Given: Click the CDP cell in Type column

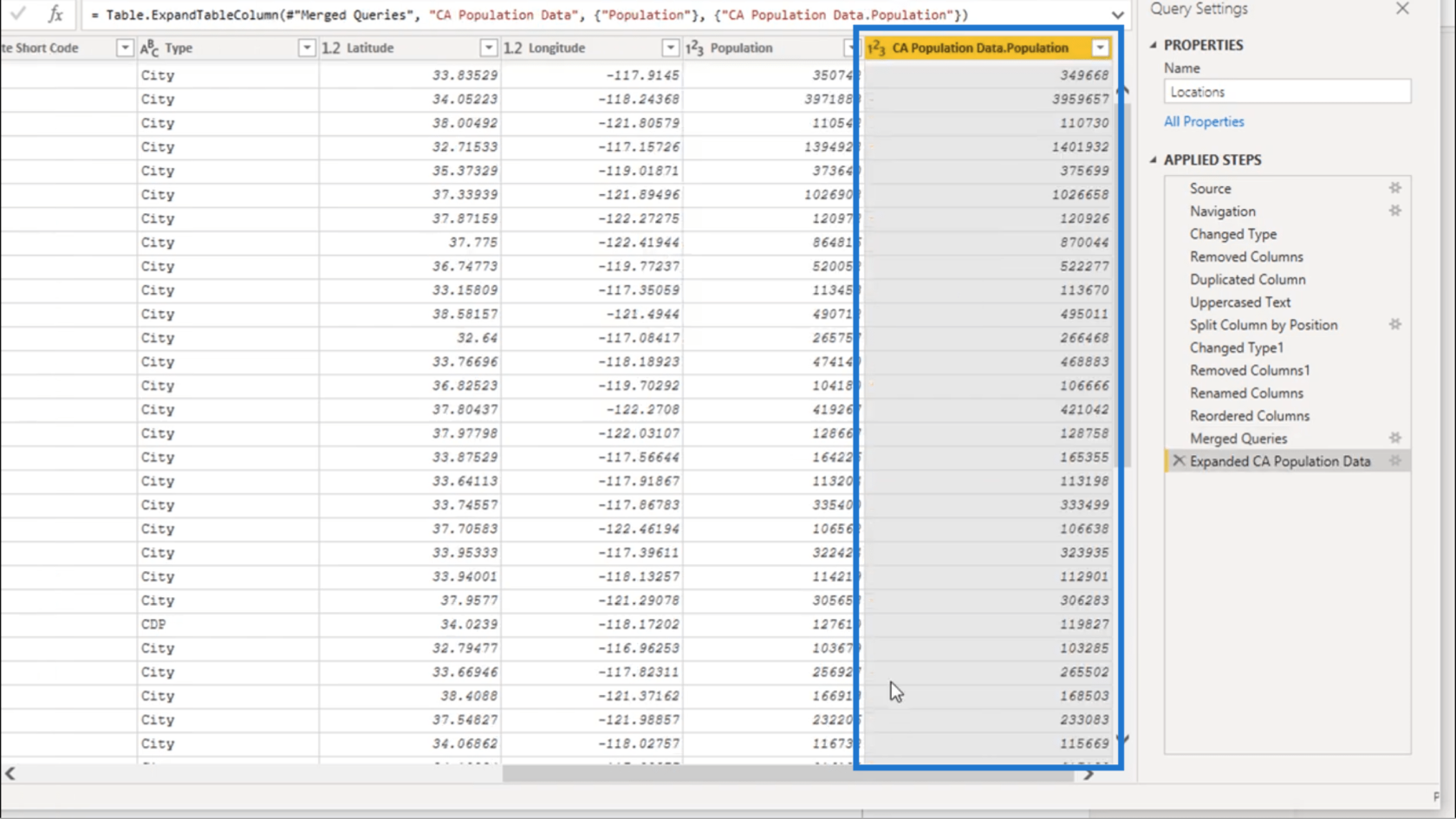Looking at the screenshot, I should [x=153, y=624].
